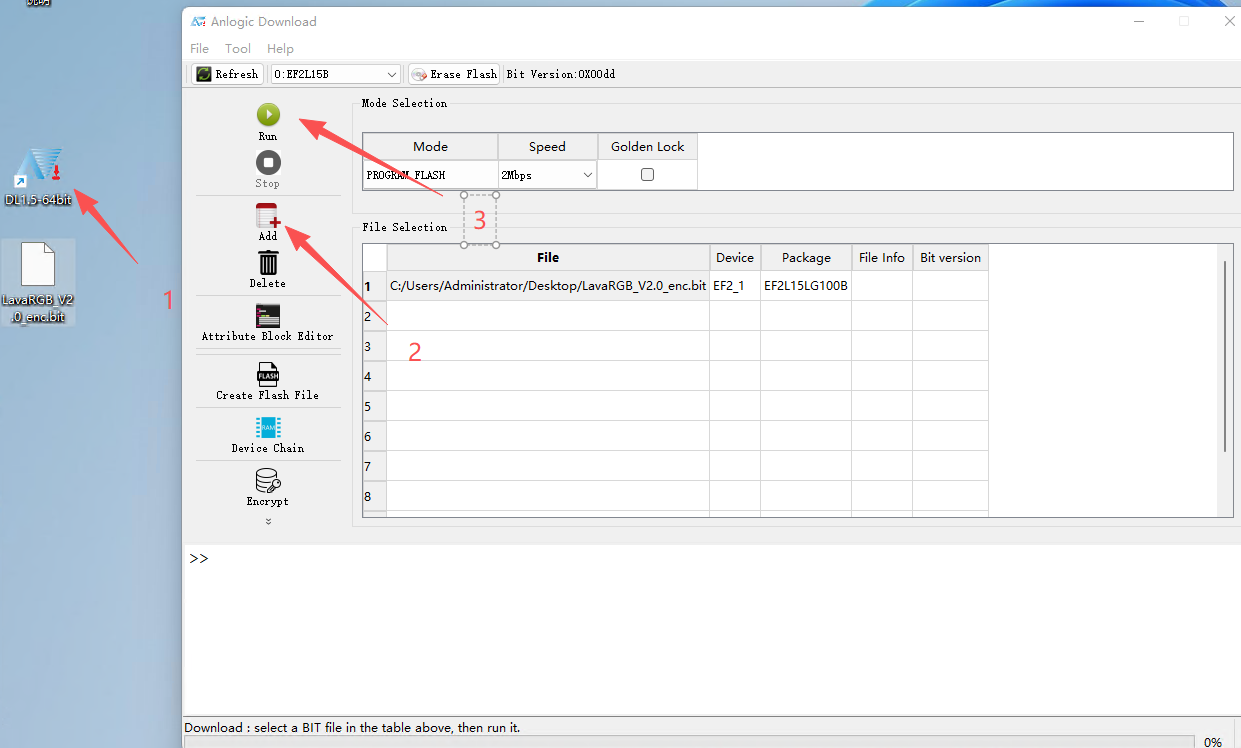Click the File column header

[548, 257]
